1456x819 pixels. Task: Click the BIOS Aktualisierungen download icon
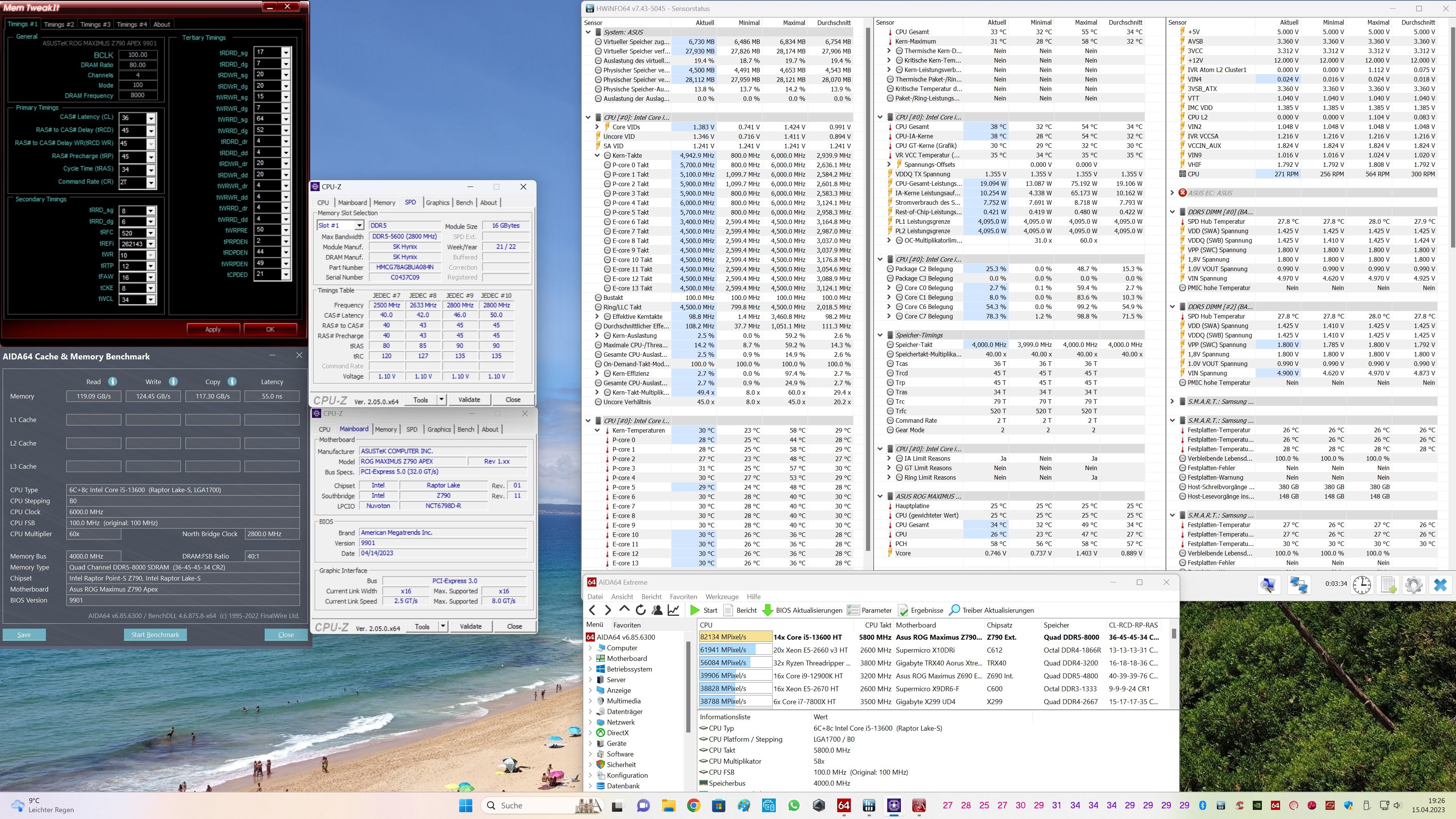tap(767, 610)
